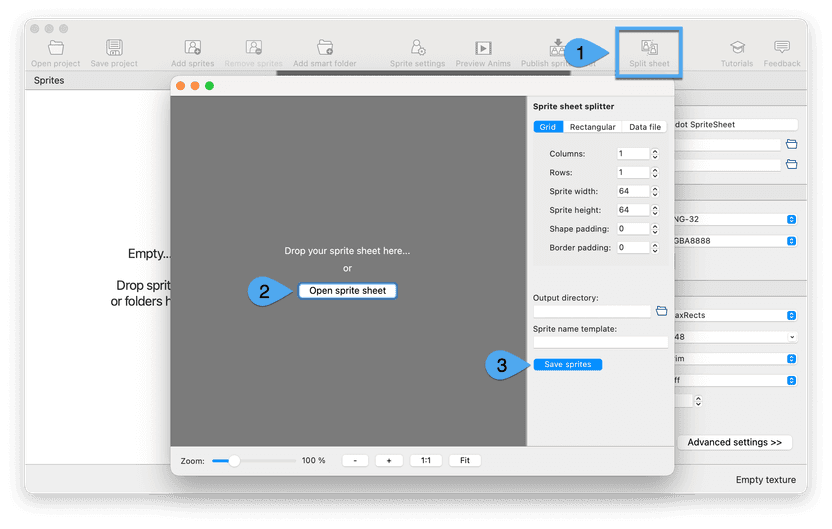Click the Preview Anims toolbar icon
This screenshot has height=529, width=832.
coord(483,50)
